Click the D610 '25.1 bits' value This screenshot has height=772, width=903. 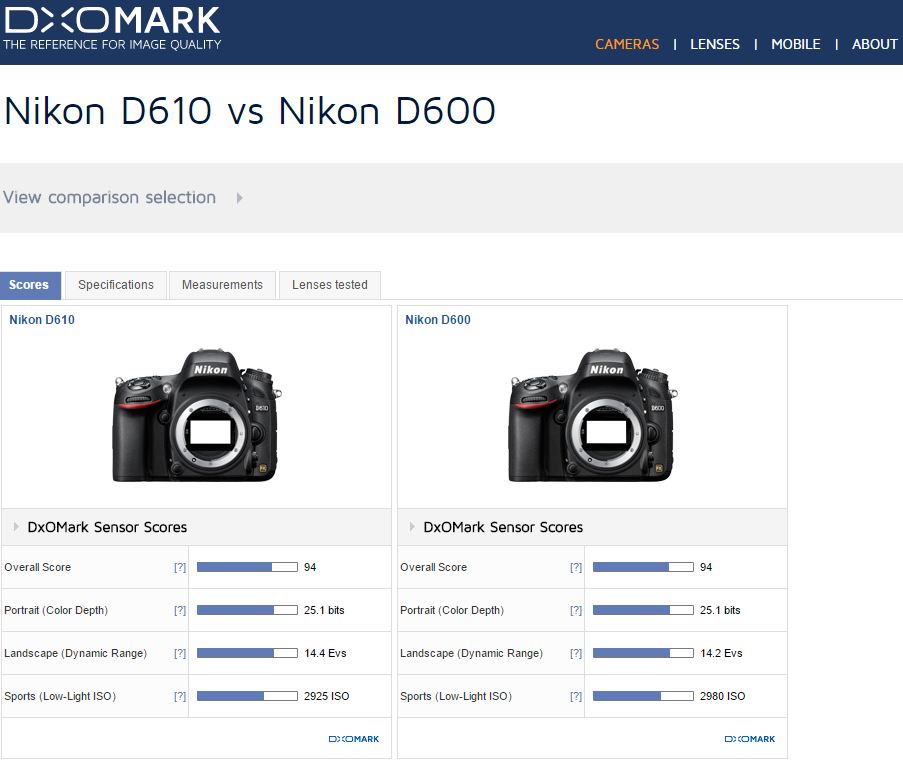point(324,610)
